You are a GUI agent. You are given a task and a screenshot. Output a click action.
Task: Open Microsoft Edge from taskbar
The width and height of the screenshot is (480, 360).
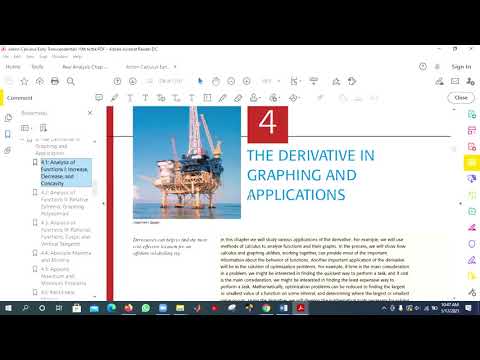click(111, 308)
